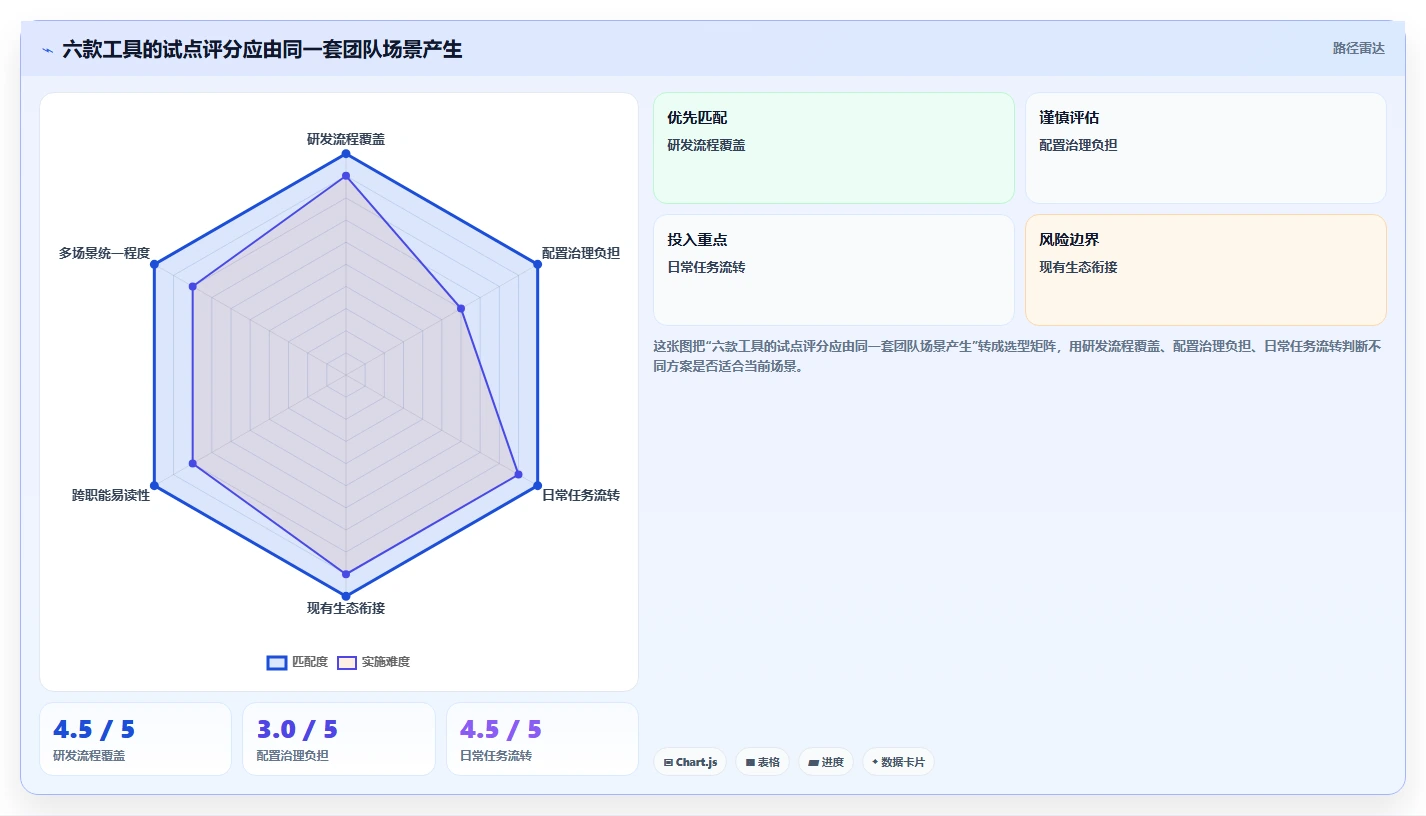Click 实施难度 data point on 多场景统一程度 axis
Viewport: 1426px width, 816px height.
point(193,287)
